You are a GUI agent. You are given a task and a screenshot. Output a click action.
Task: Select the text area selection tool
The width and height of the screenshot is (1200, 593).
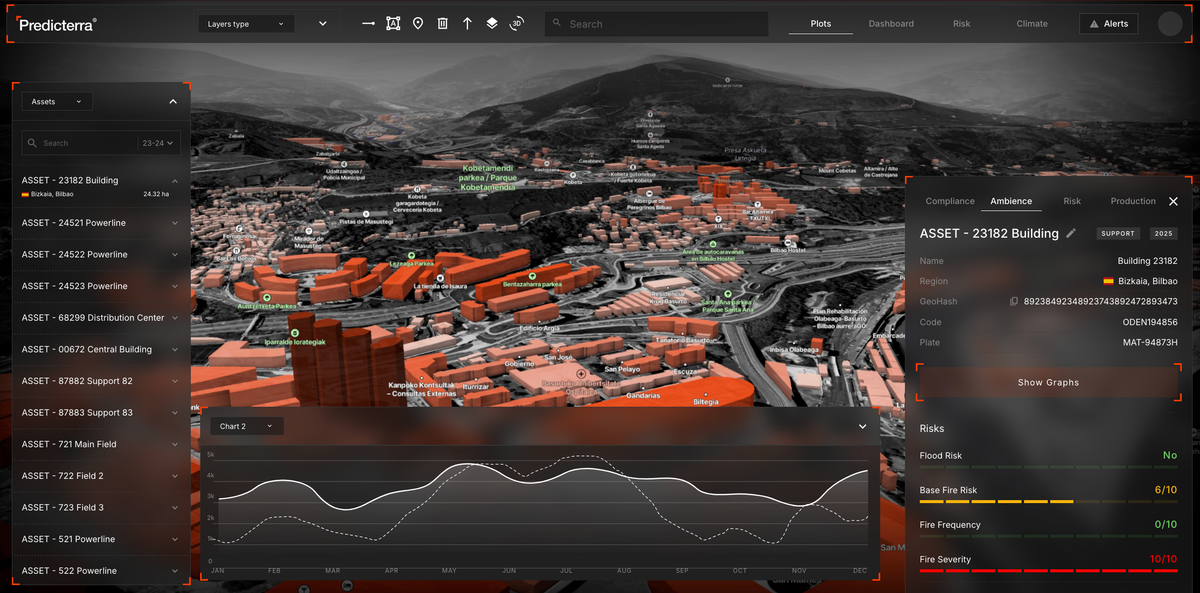[x=393, y=23]
